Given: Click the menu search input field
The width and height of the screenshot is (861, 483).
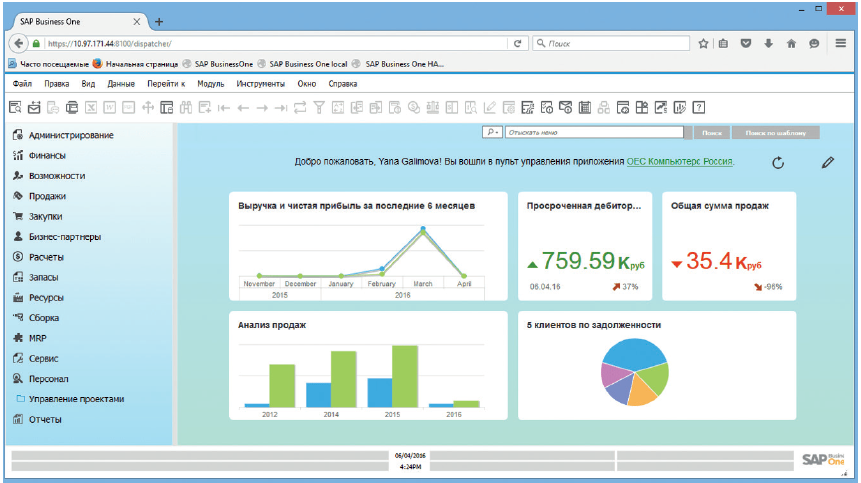Looking at the screenshot, I should 594,132.
